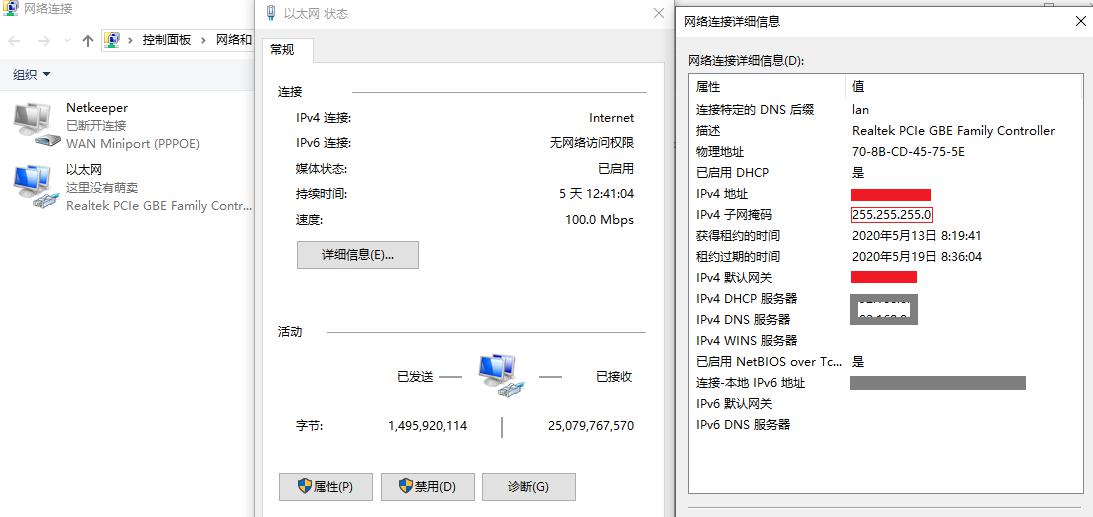Select the IPv6 默认网关 row
Image resolution: width=1093 pixels, height=517 pixels.
pyautogui.click(x=885, y=403)
